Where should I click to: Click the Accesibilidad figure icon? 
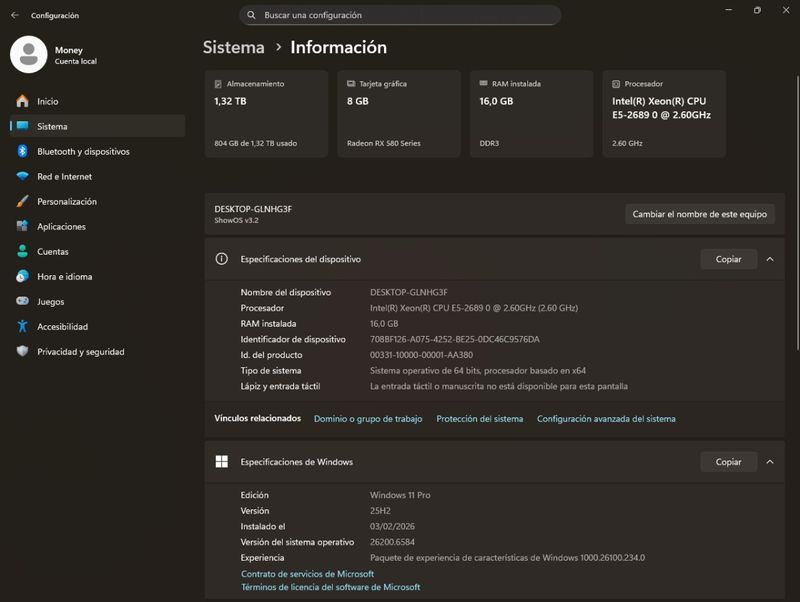coord(22,326)
